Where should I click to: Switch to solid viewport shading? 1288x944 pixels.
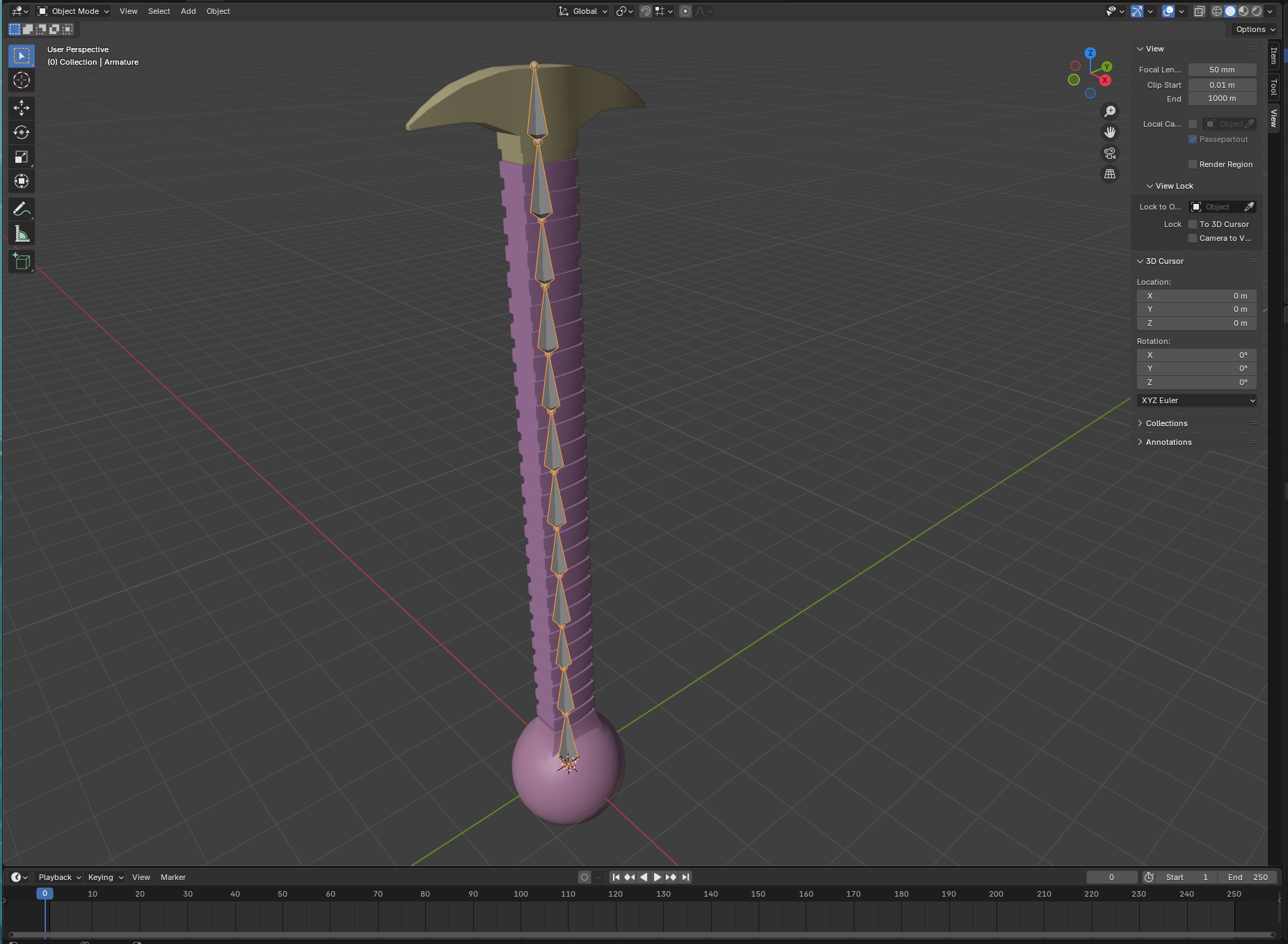[1230, 11]
